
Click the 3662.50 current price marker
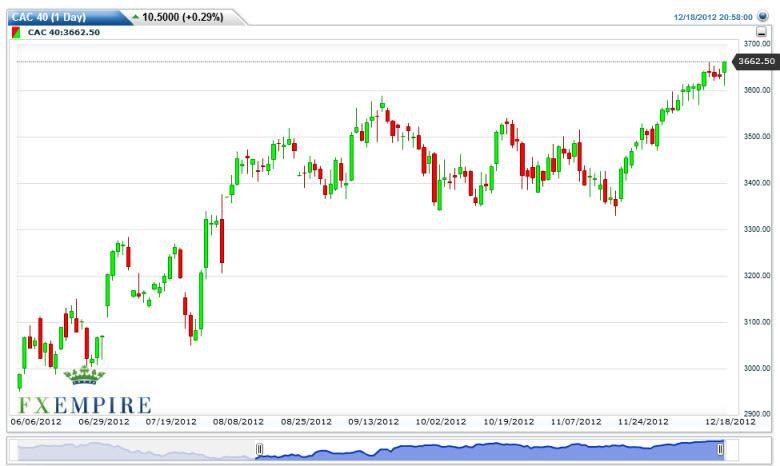coord(756,62)
